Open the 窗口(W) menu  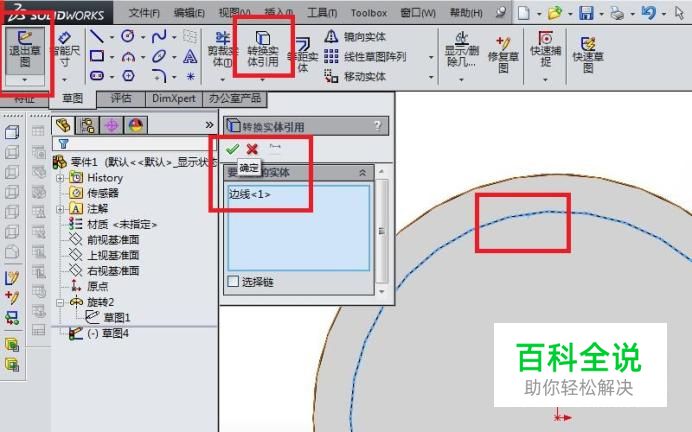pyautogui.click(x=418, y=13)
